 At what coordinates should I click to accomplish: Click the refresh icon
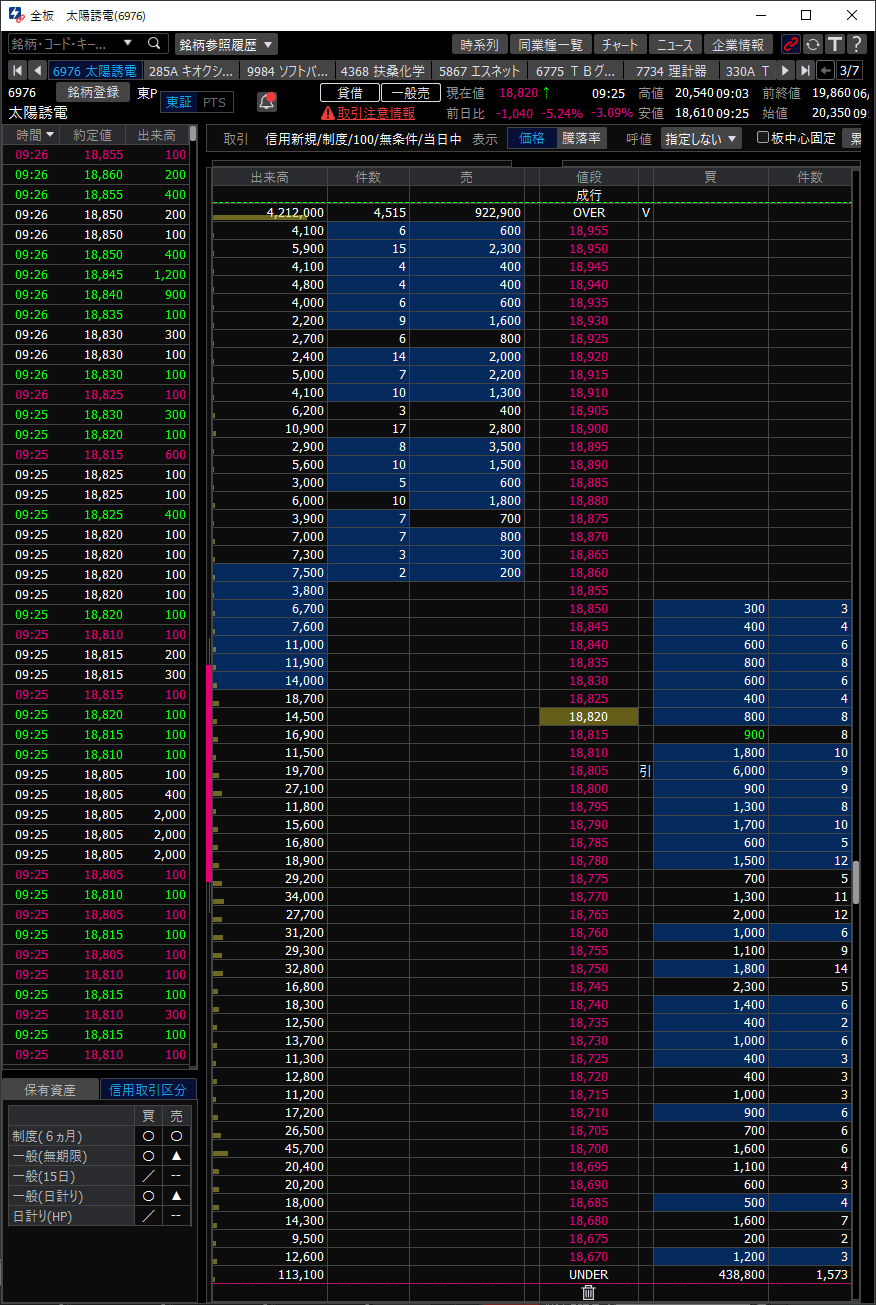[813, 44]
